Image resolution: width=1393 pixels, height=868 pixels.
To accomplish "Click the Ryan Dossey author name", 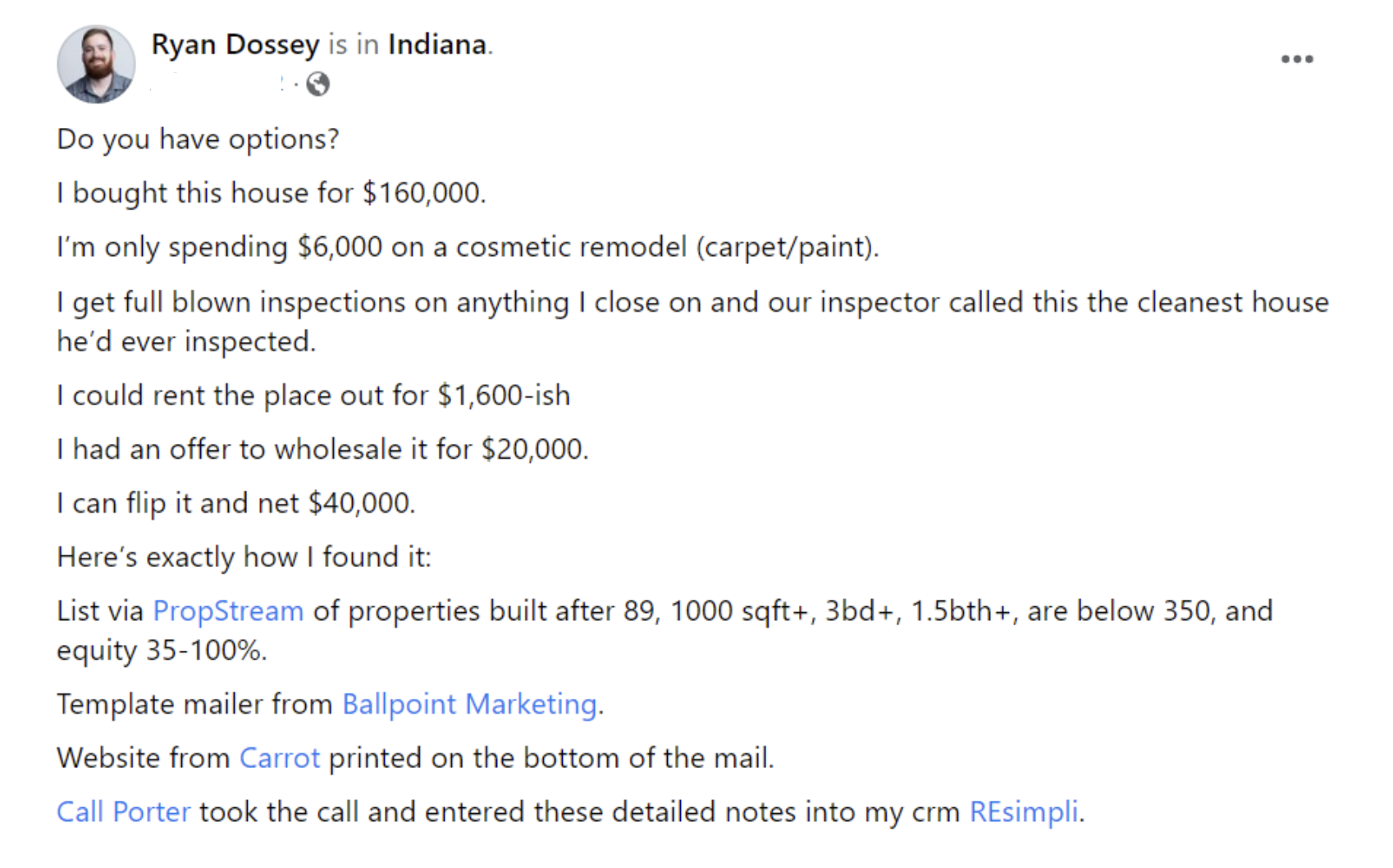I will click(235, 44).
